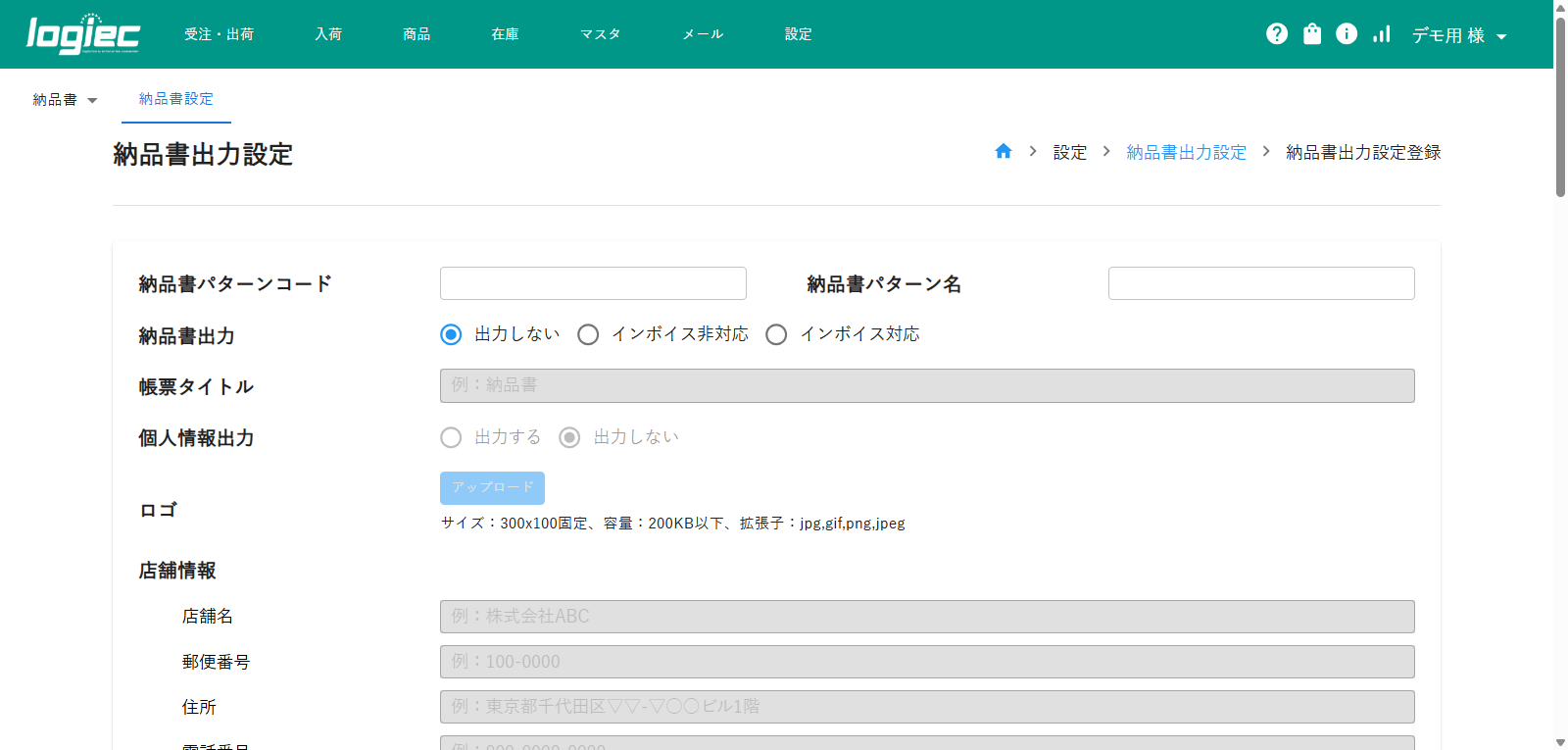The image size is (1568, 750).
Task: Go to home via breadcrumb house icon
Action: 1003,152
